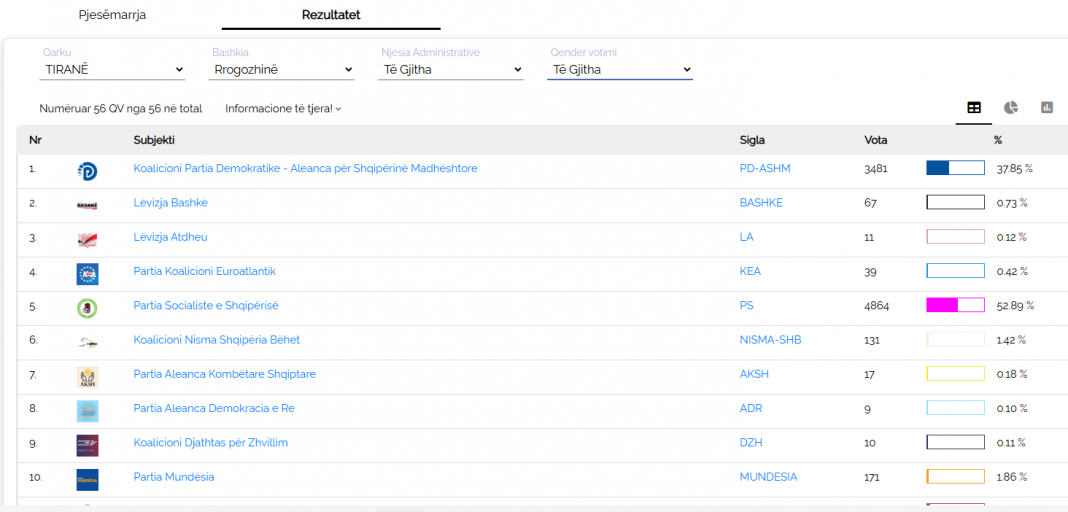The image size is (1068, 512).
Task: Click the Nisma Shqipëria Bëhet logo
Action: coord(87,343)
